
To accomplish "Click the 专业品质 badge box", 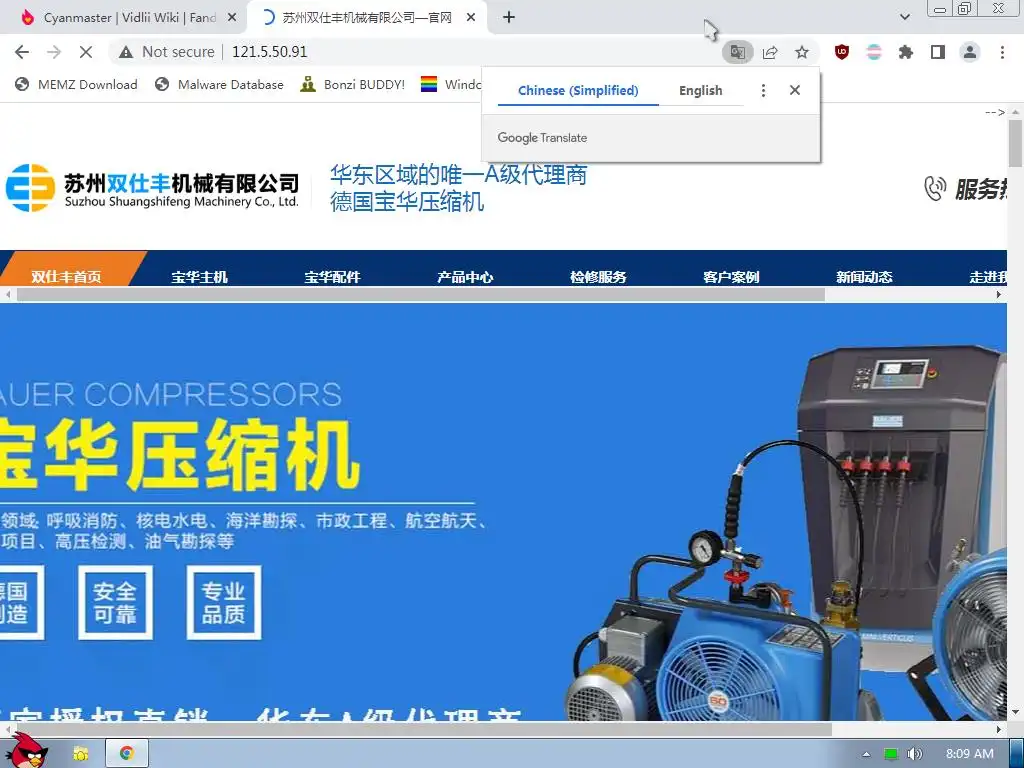I will (x=224, y=602).
